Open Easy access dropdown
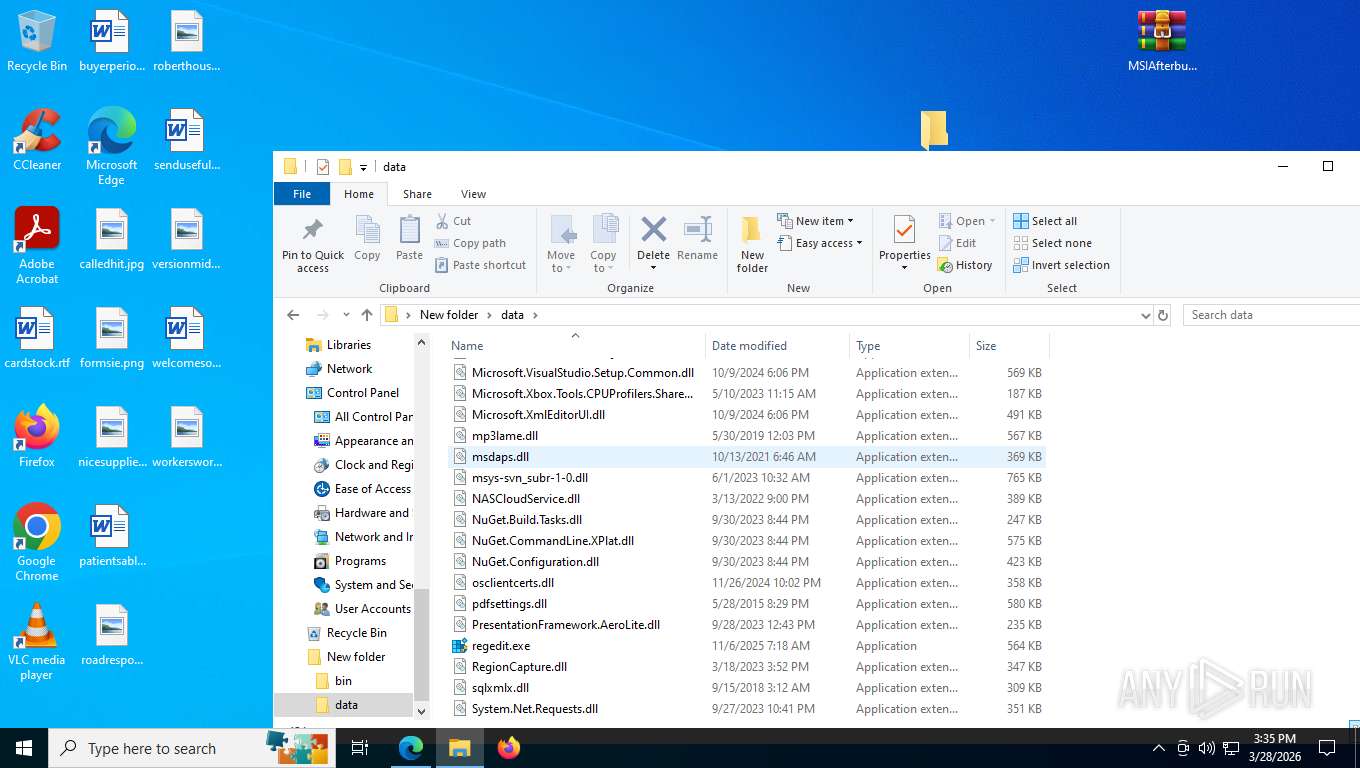Screen dimensions: 1360x768 819,243
